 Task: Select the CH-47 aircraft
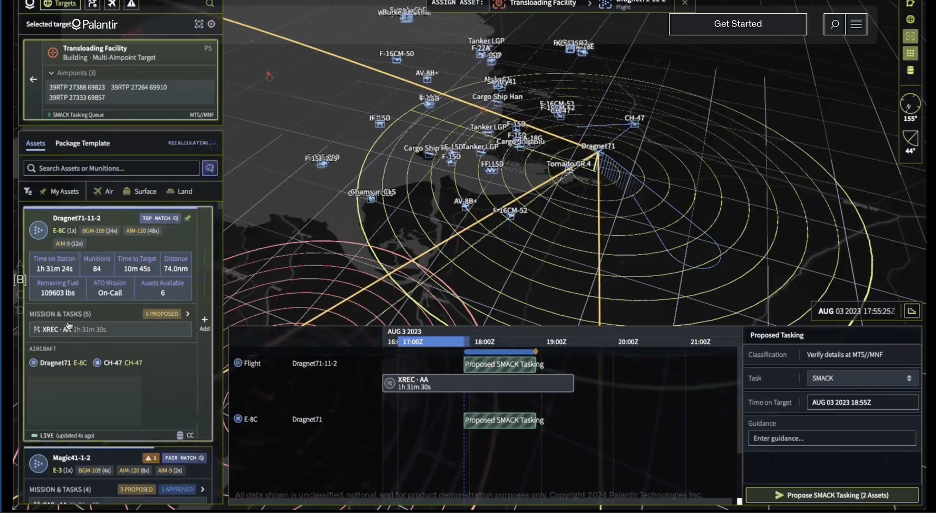[x=118, y=363]
